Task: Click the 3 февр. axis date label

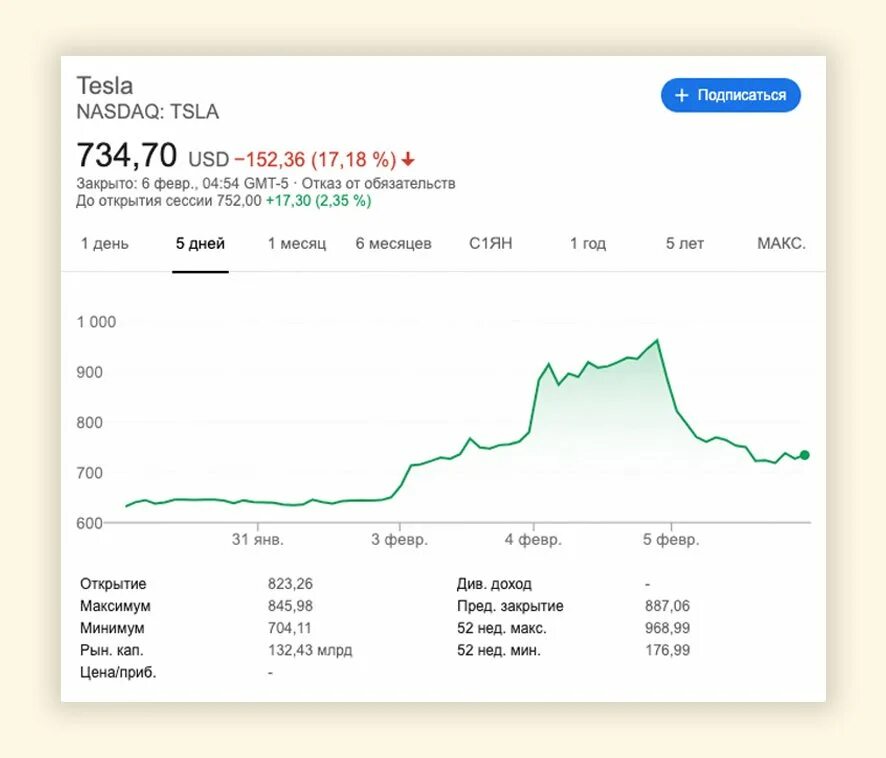Action: pyautogui.click(x=399, y=540)
